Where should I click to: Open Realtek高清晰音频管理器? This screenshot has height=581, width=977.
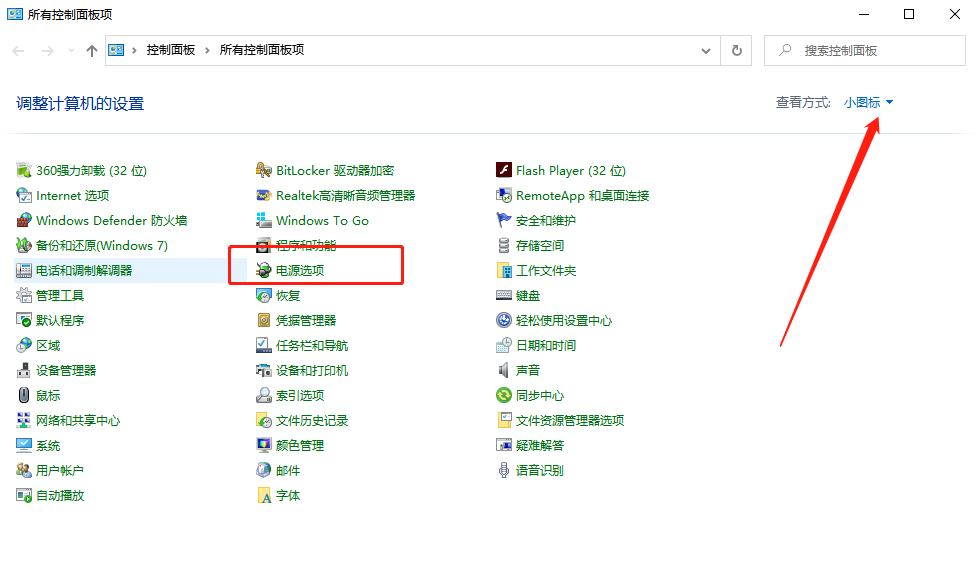click(336, 195)
